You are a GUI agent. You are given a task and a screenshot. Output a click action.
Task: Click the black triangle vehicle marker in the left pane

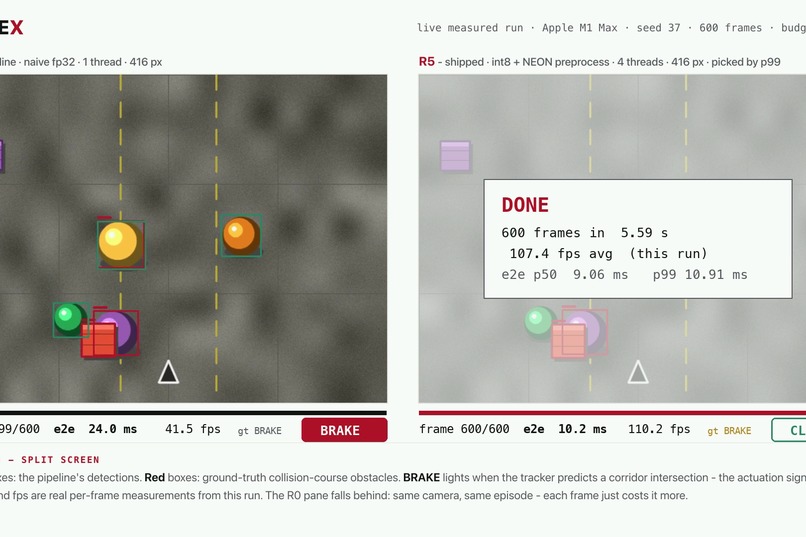(169, 372)
